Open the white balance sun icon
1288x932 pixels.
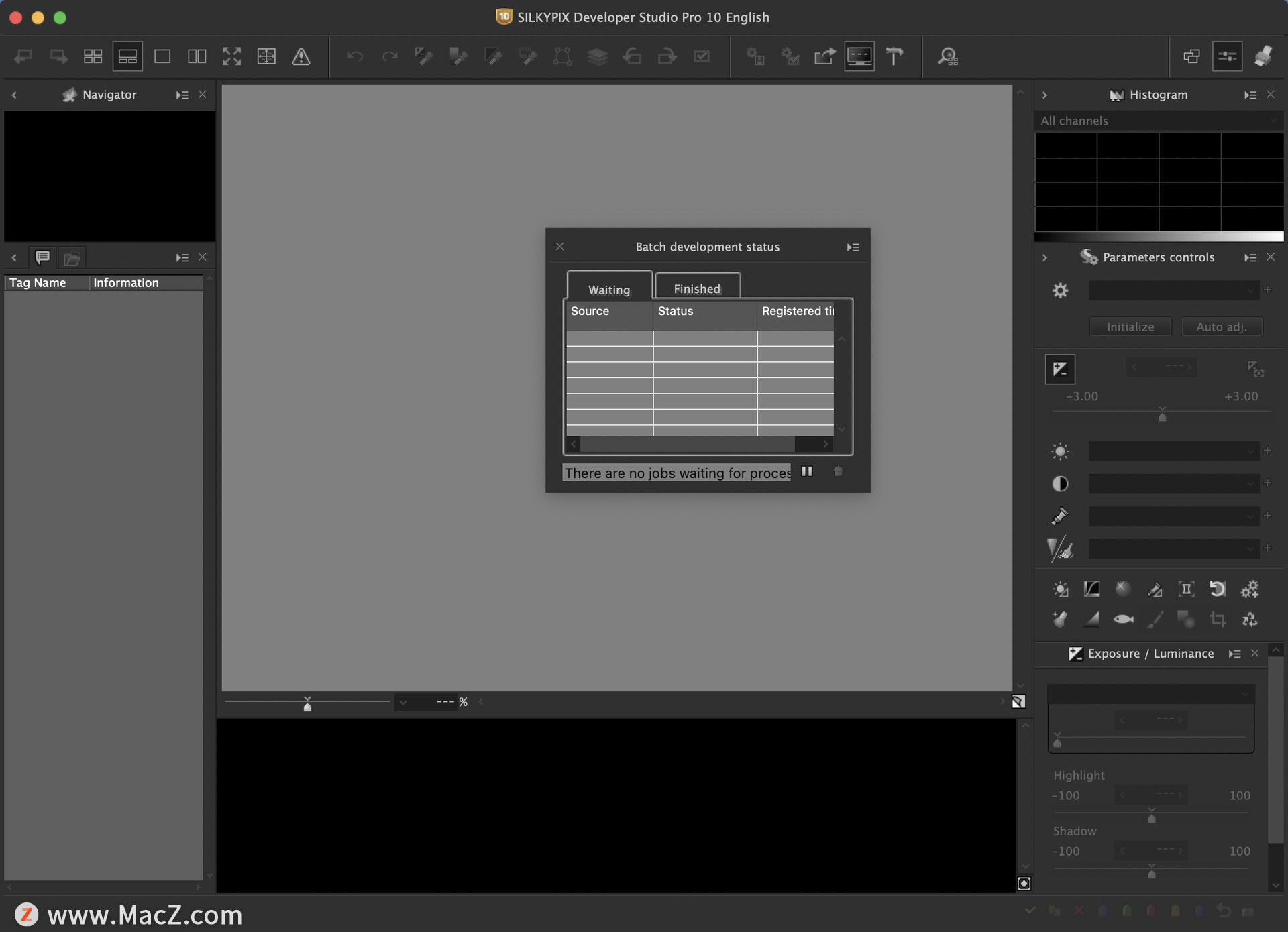[x=1060, y=451]
